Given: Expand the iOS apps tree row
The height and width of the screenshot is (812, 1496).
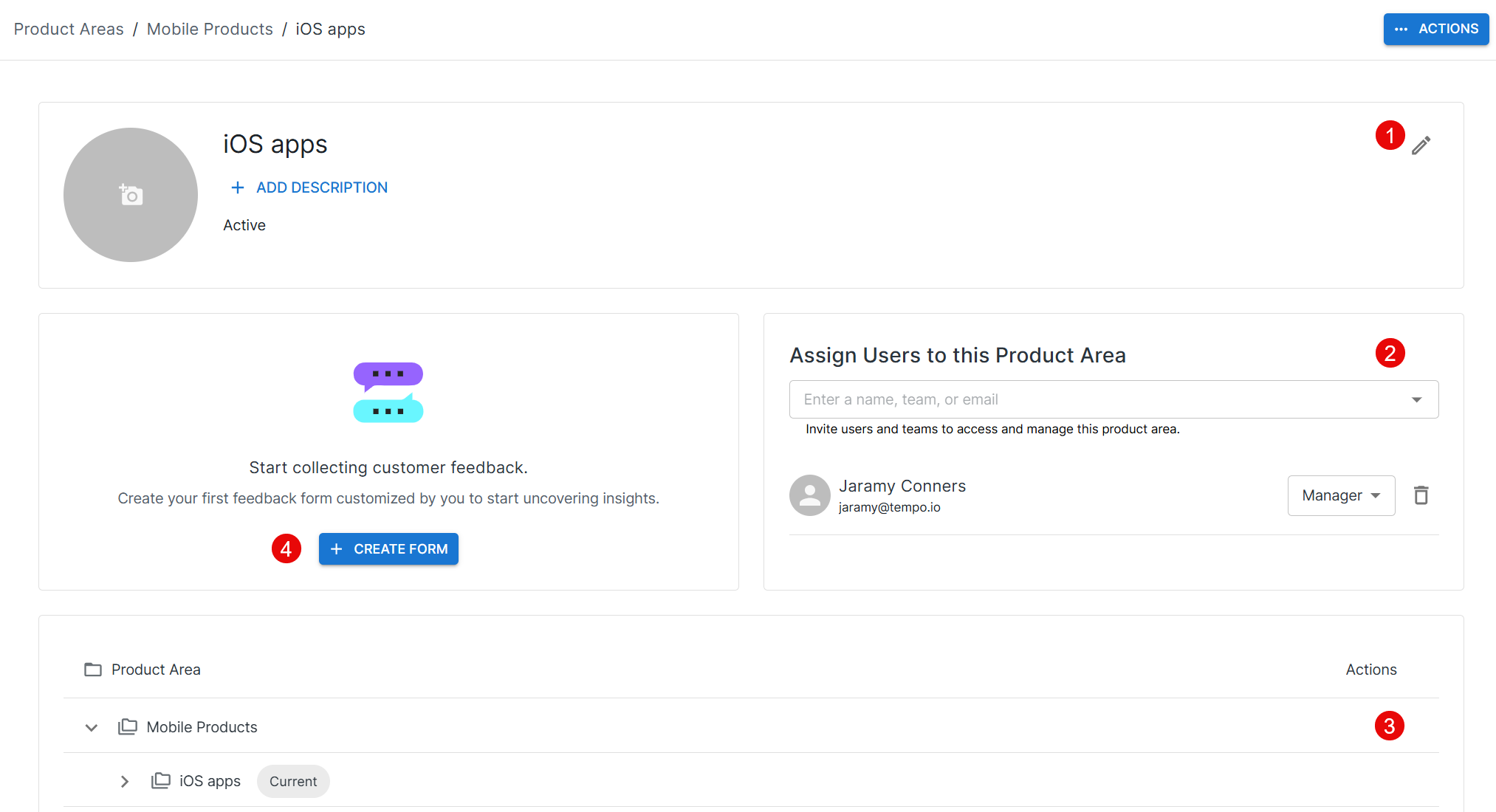Looking at the screenshot, I should pos(125,781).
